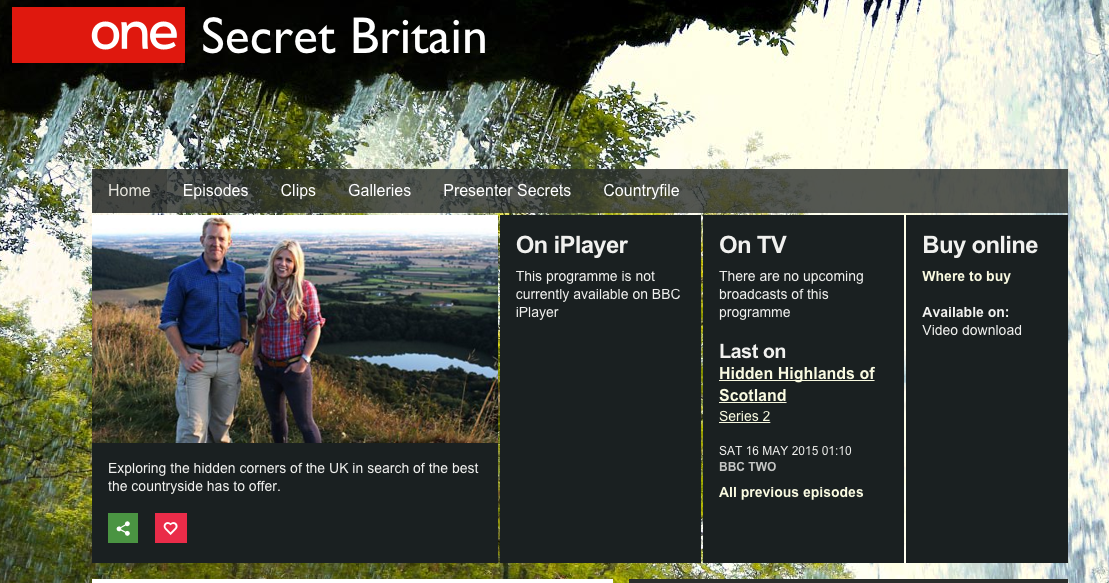Screen dimensions: 1109x583
Task: View All previous episodes
Action: 791,492
